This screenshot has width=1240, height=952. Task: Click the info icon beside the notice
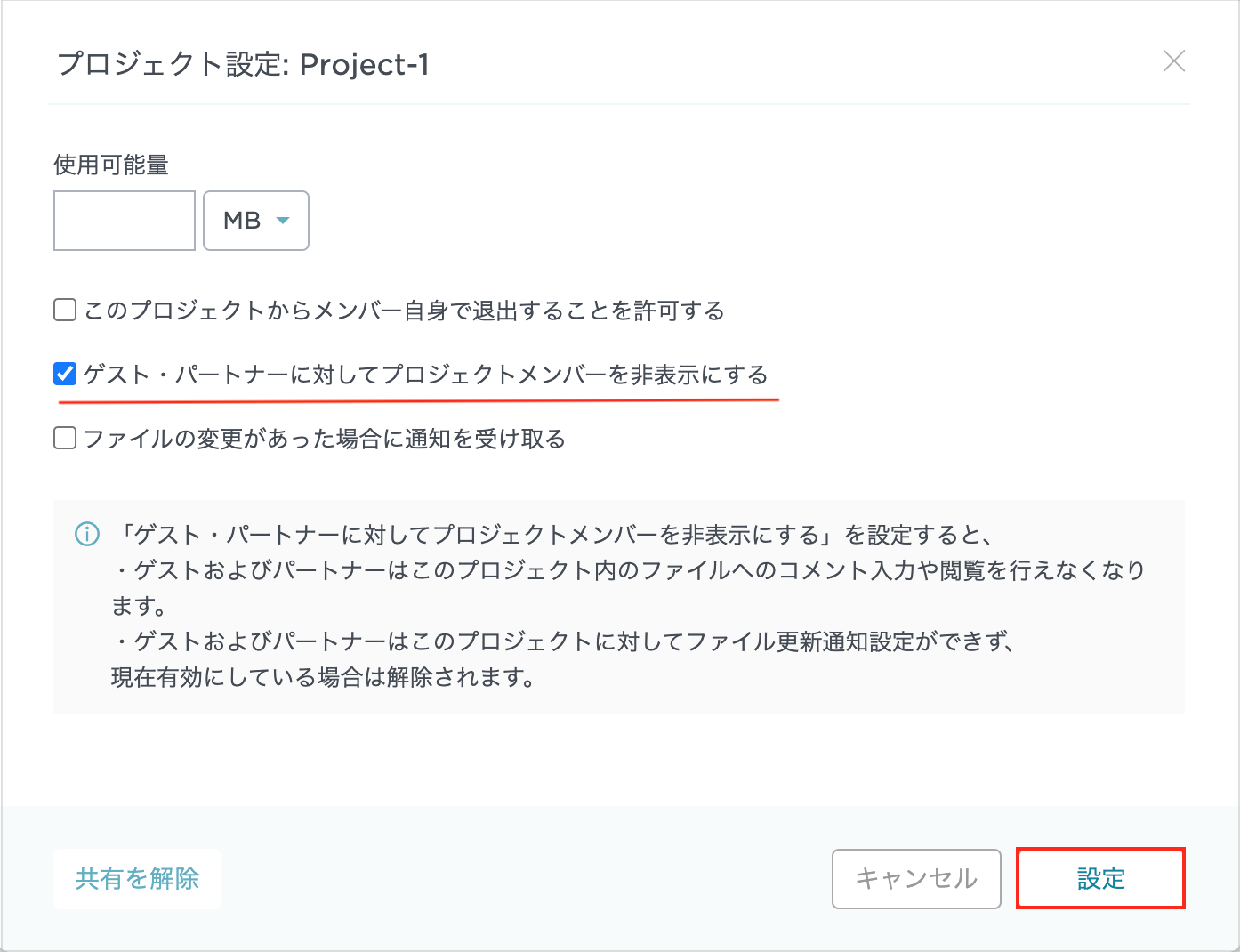tap(87, 535)
